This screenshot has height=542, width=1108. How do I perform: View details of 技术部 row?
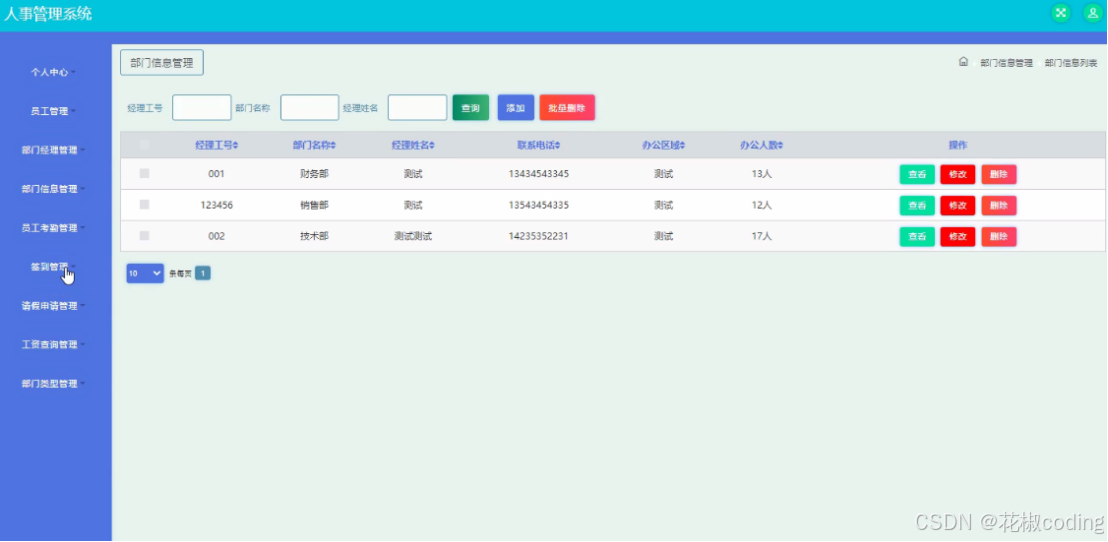point(917,237)
